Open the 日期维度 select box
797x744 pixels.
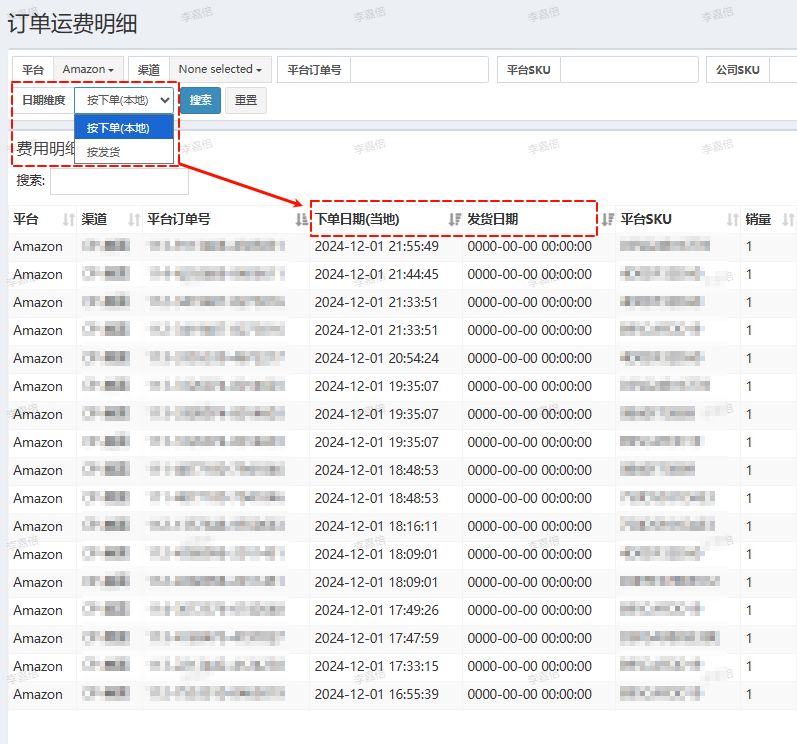coord(124,100)
